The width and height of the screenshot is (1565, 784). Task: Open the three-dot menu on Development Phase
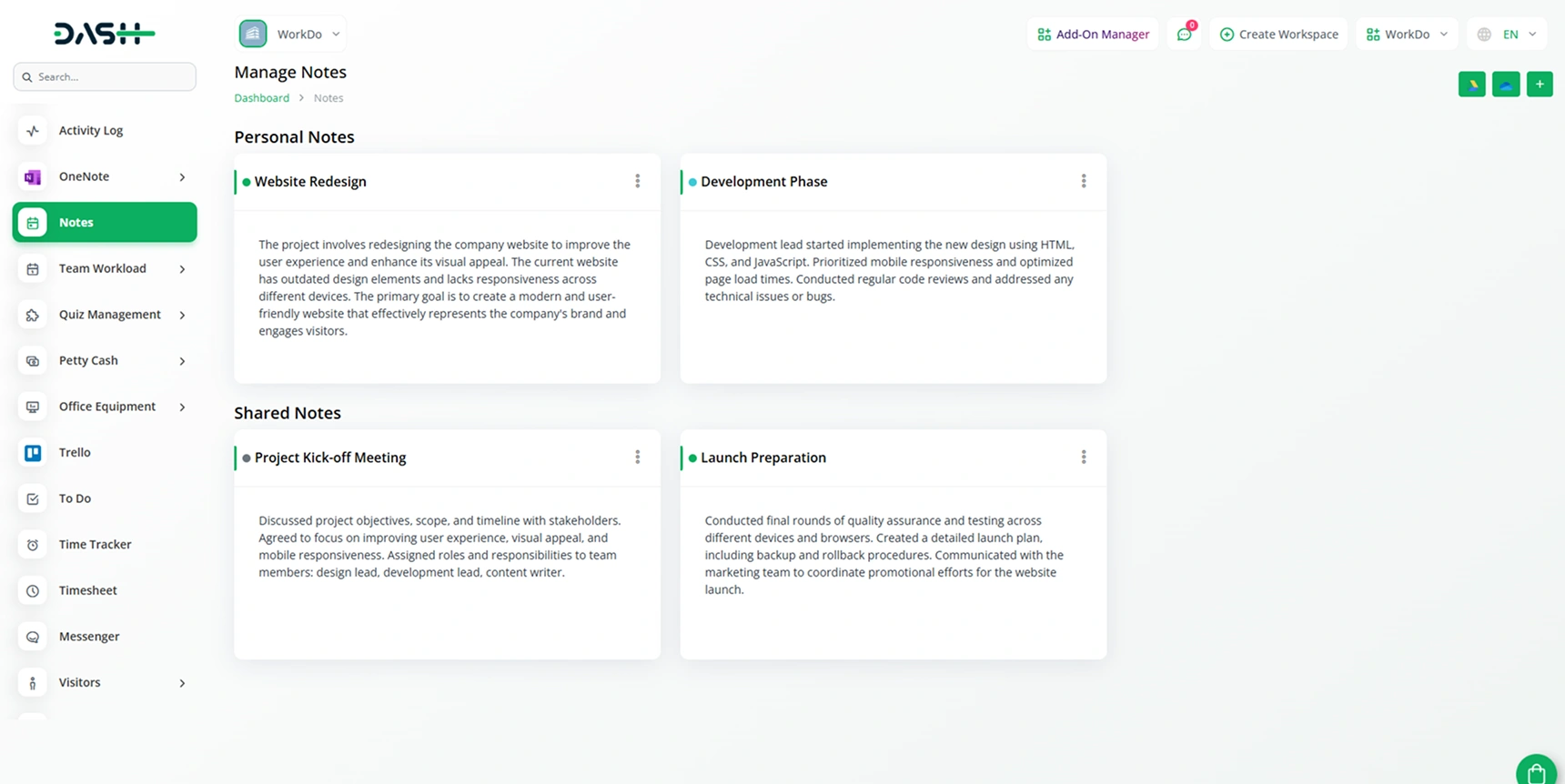point(1083,182)
